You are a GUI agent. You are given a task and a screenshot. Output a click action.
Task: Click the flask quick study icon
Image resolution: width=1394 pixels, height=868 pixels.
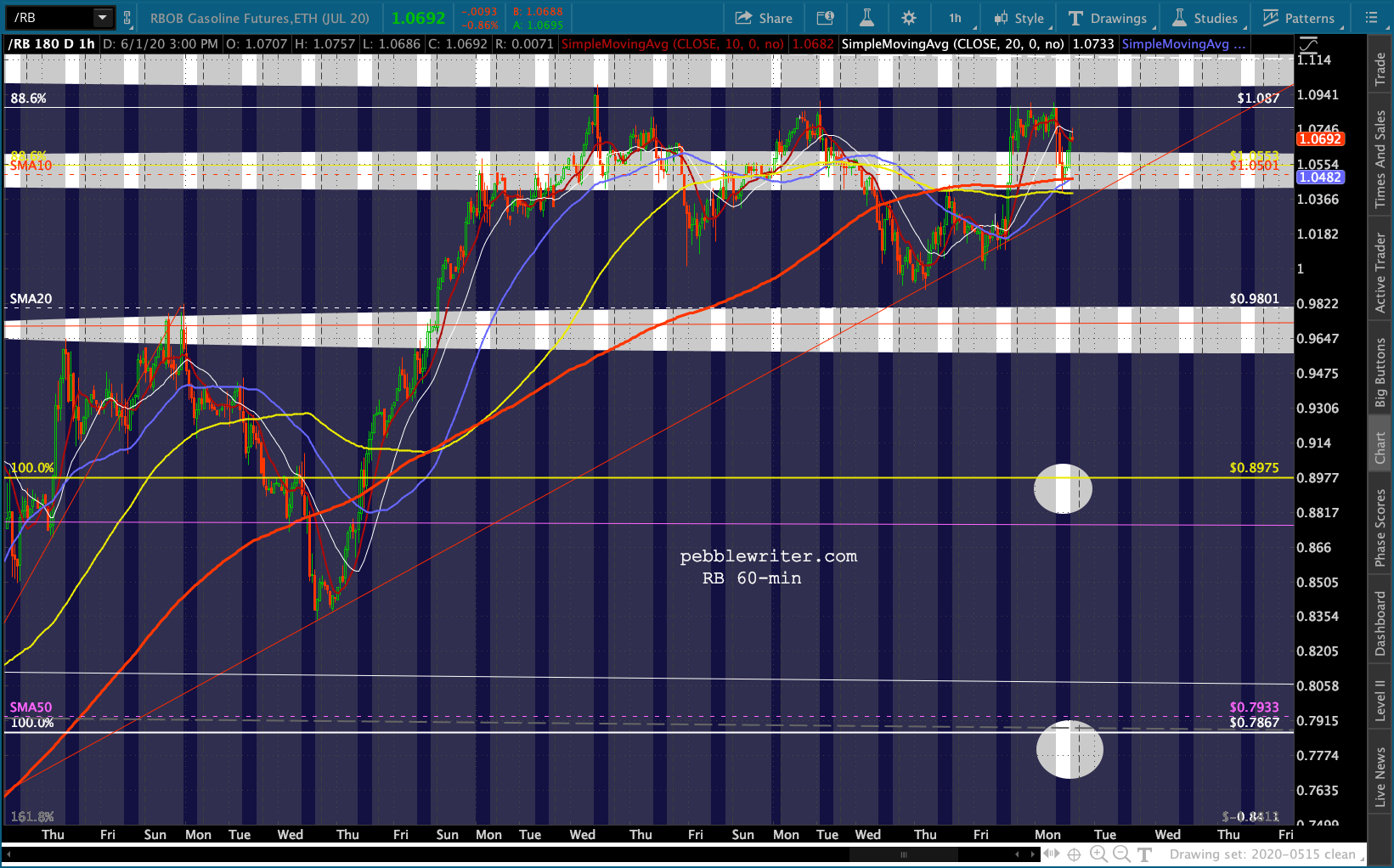click(x=866, y=18)
